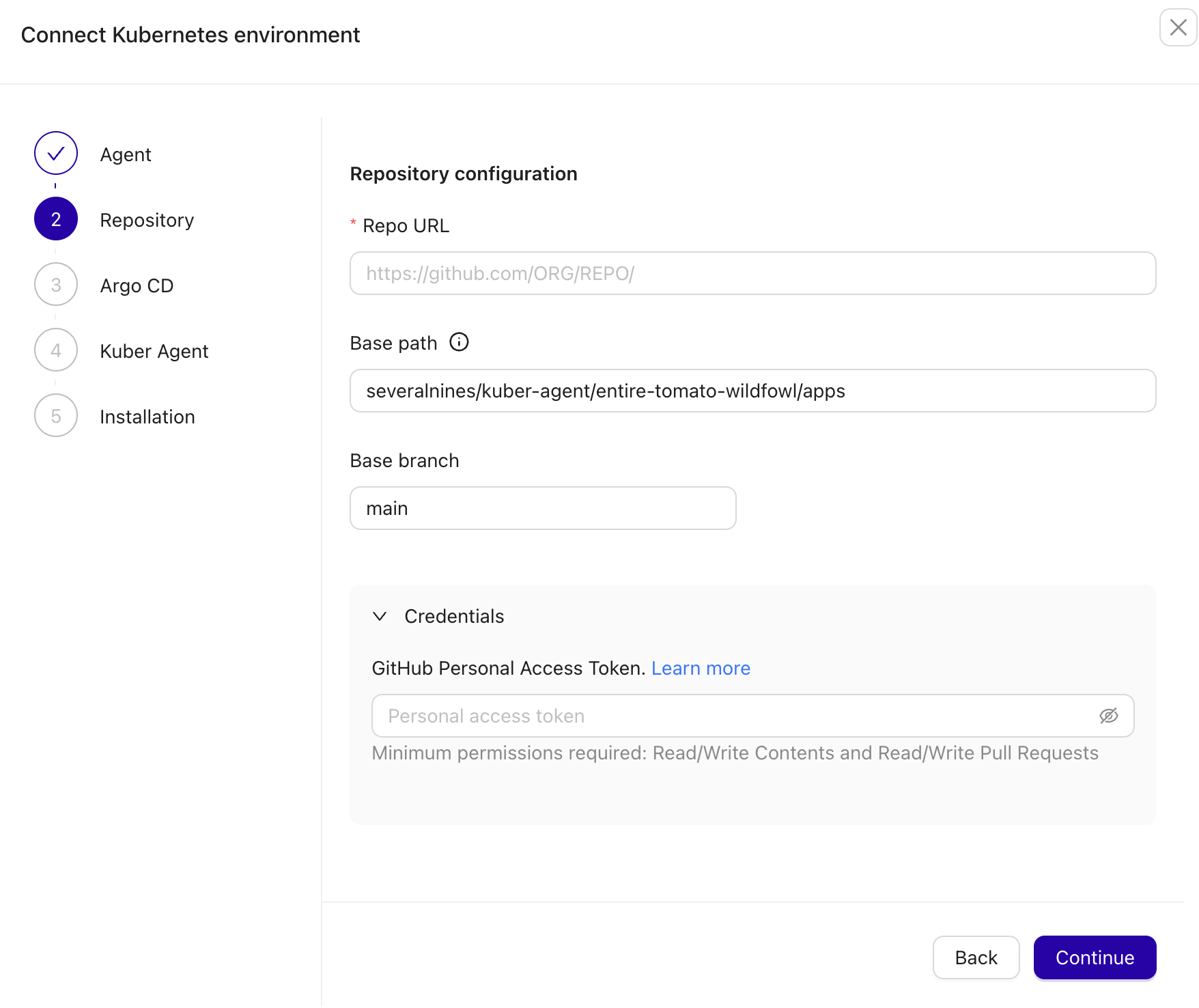Go Back to the Agent step

tap(976, 957)
